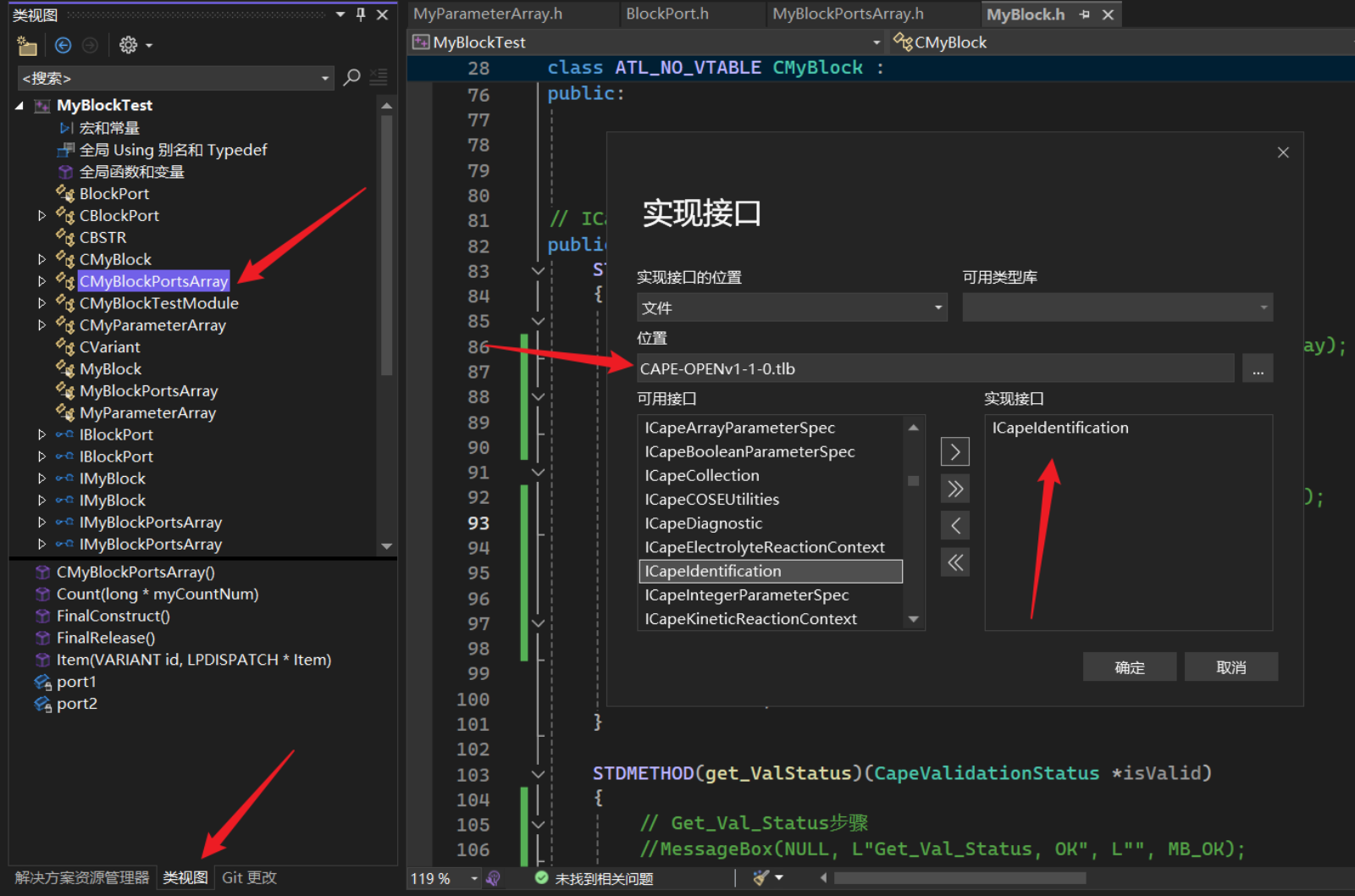Open the 可用类型库 dropdown
Image resolution: width=1355 pixels, height=896 pixels.
1117,307
